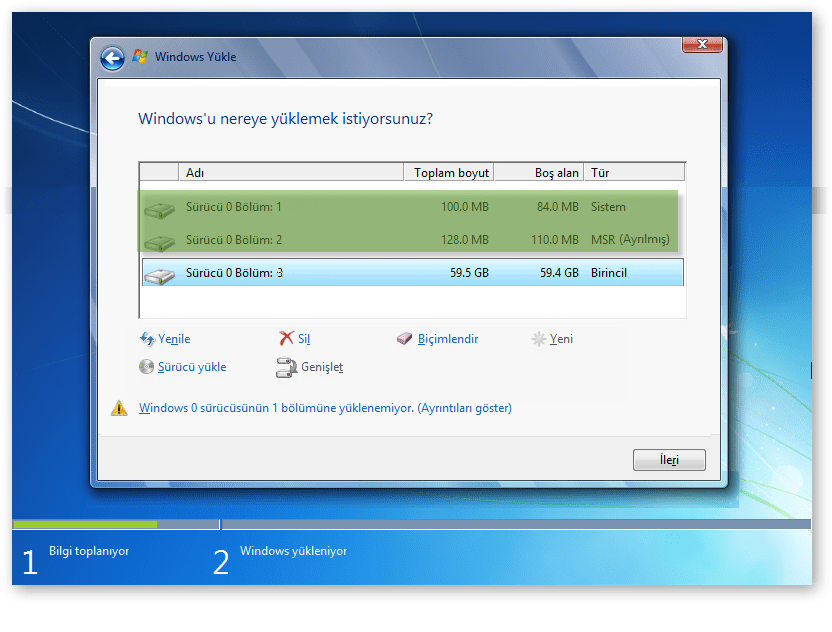The width and height of the screenshot is (832, 632).
Task: Click the Yenile refresh icon
Action: pos(147,339)
